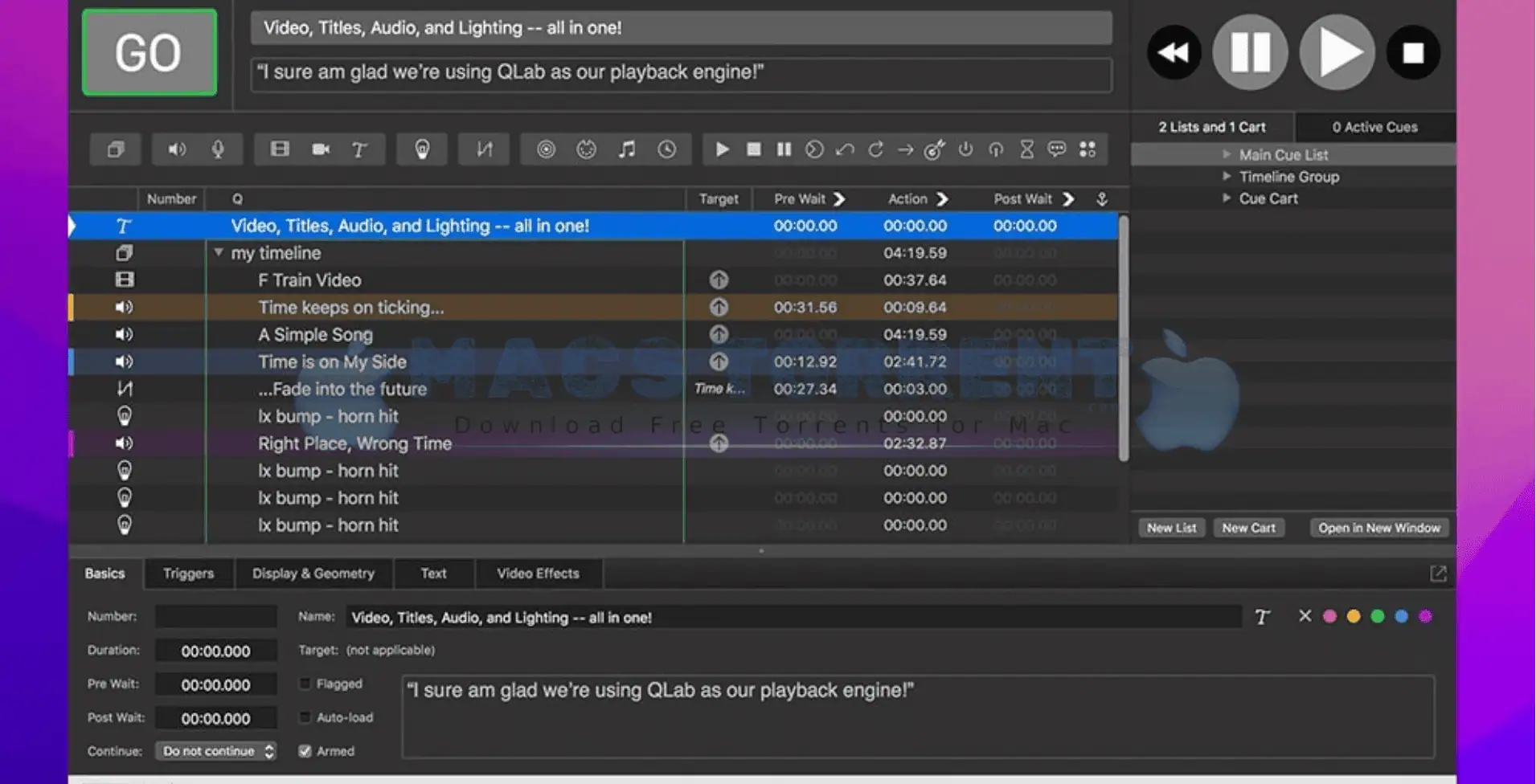1536x784 pixels.
Task: Switch to the Video Effects tab
Action: coord(539,574)
